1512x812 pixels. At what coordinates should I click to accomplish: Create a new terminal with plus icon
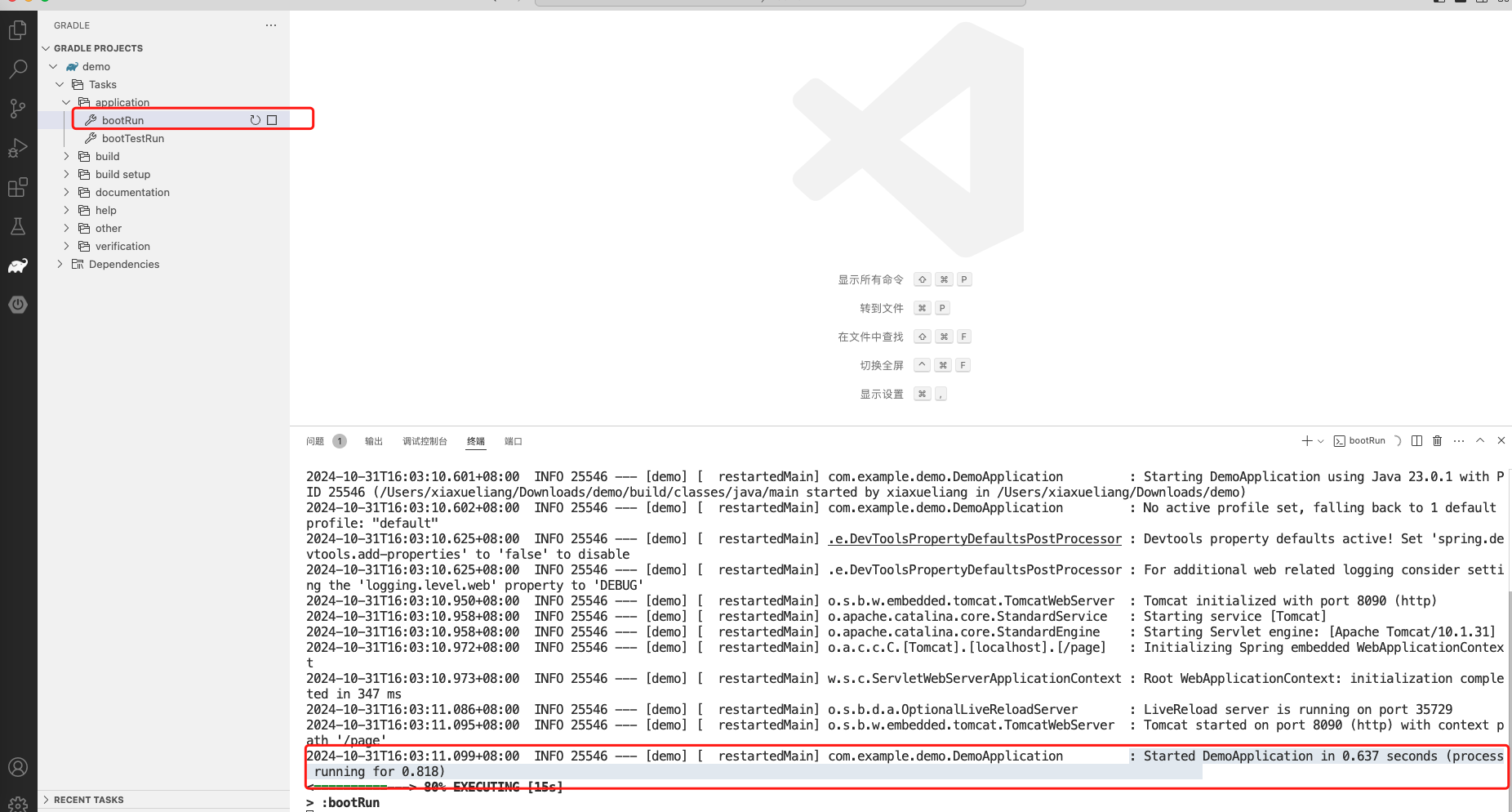1307,441
